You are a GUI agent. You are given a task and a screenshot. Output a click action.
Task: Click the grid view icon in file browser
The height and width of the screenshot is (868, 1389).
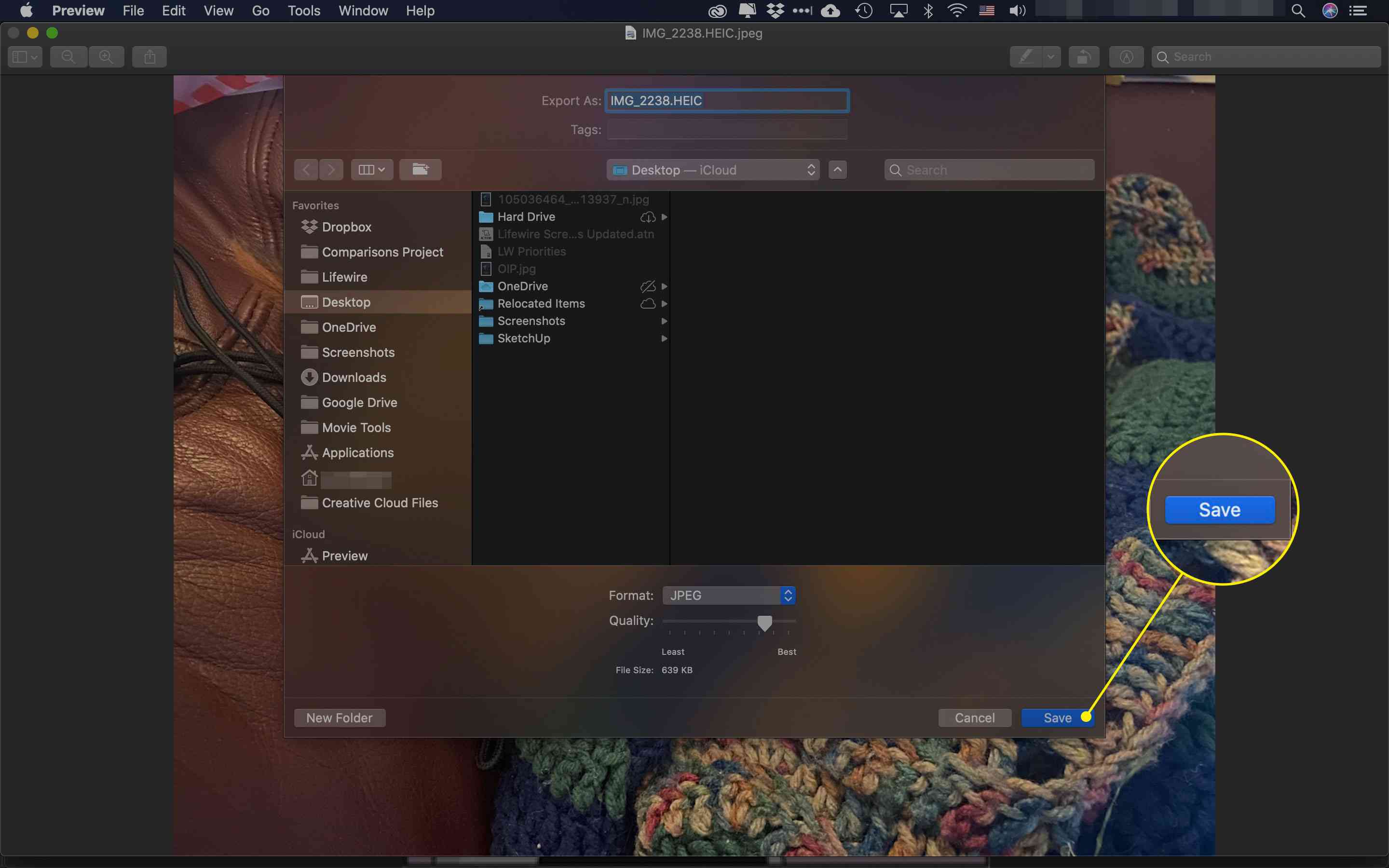click(371, 169)
